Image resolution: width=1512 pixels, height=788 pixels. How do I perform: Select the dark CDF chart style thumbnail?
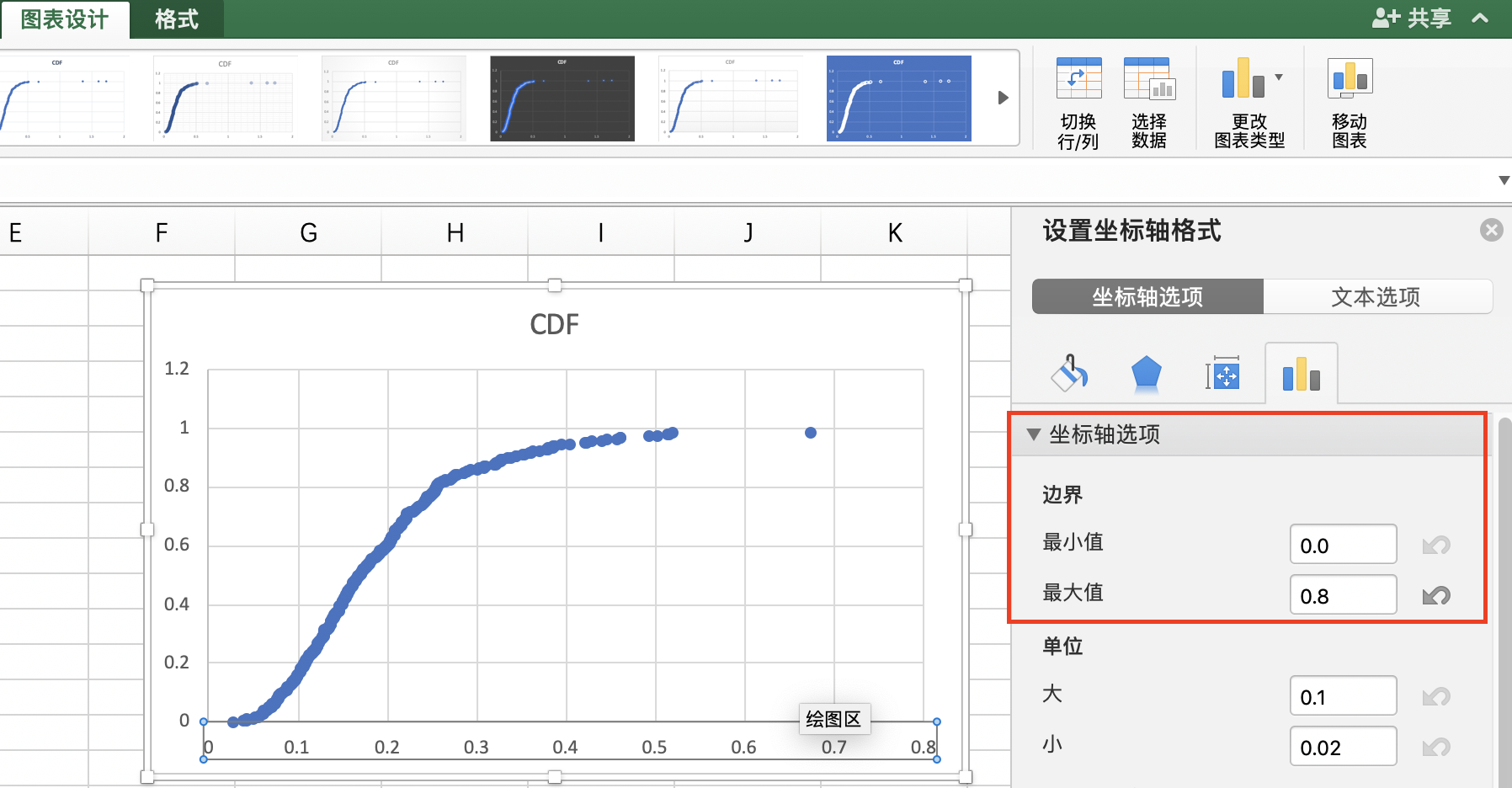tap(562, 98)
